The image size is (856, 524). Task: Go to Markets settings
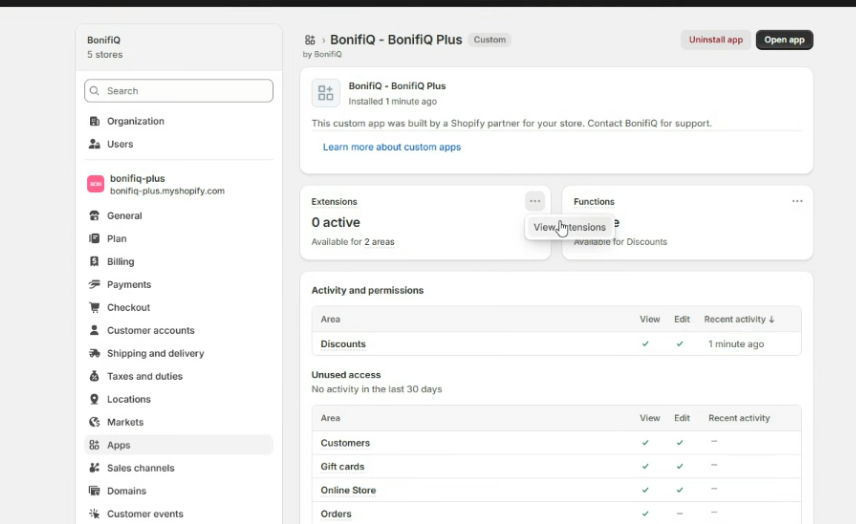tap(179, 422)
